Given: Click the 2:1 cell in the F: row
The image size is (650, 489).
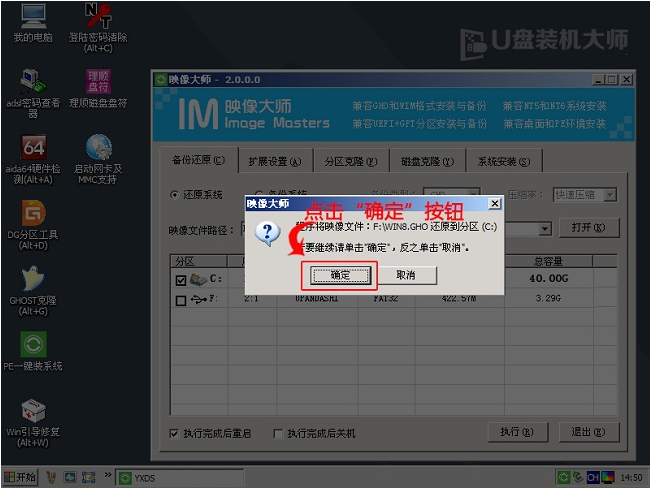Looking at the screenshot, I should (x=251, y=298).
